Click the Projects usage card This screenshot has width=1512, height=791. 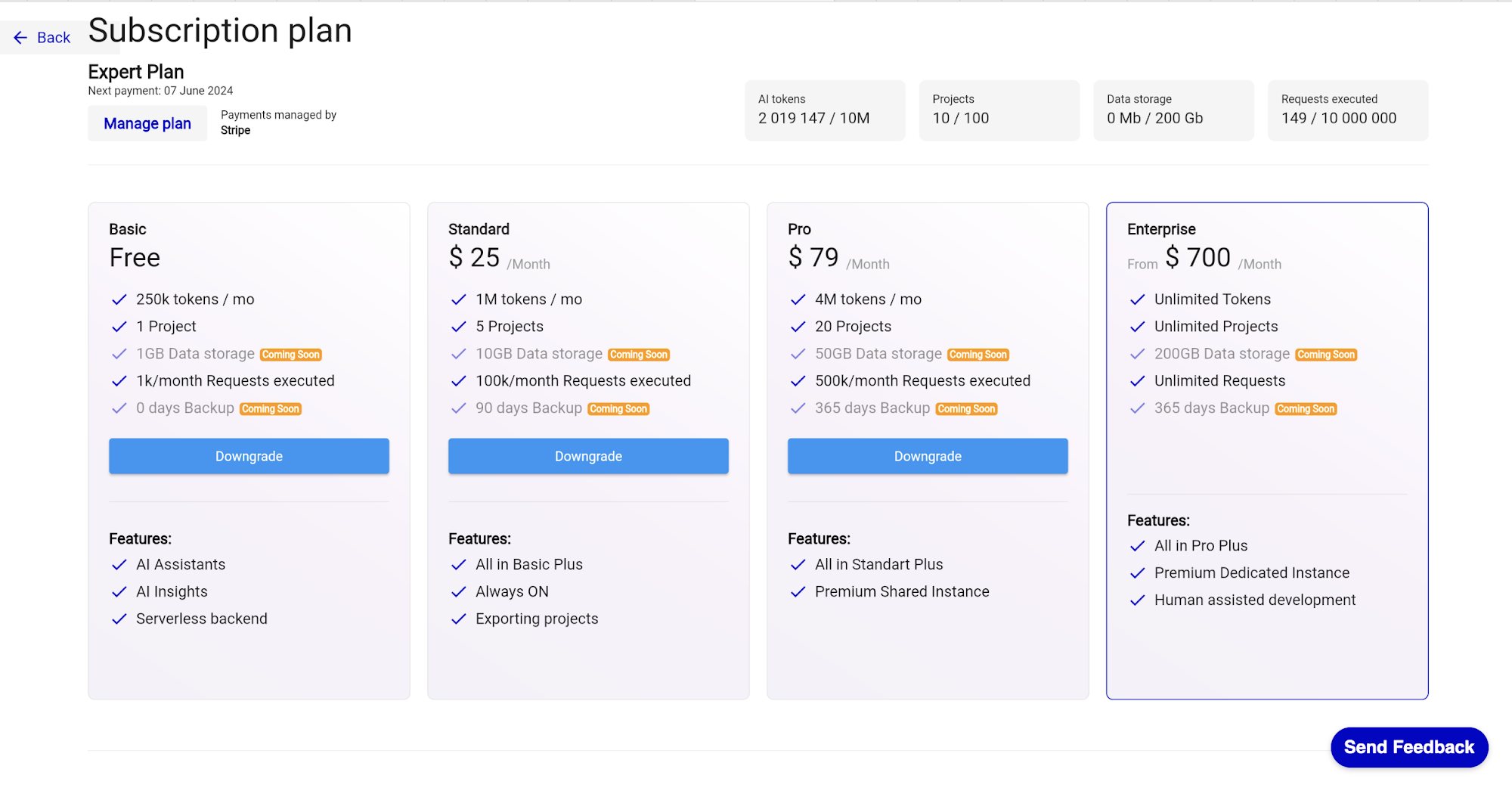(999, 110)
